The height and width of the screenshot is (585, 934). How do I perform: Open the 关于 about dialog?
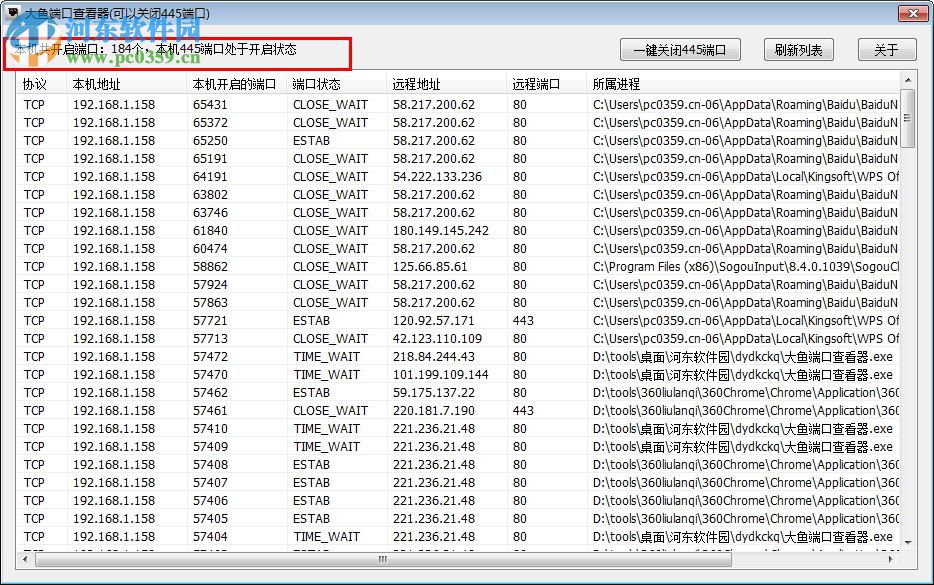pos(886,49)
